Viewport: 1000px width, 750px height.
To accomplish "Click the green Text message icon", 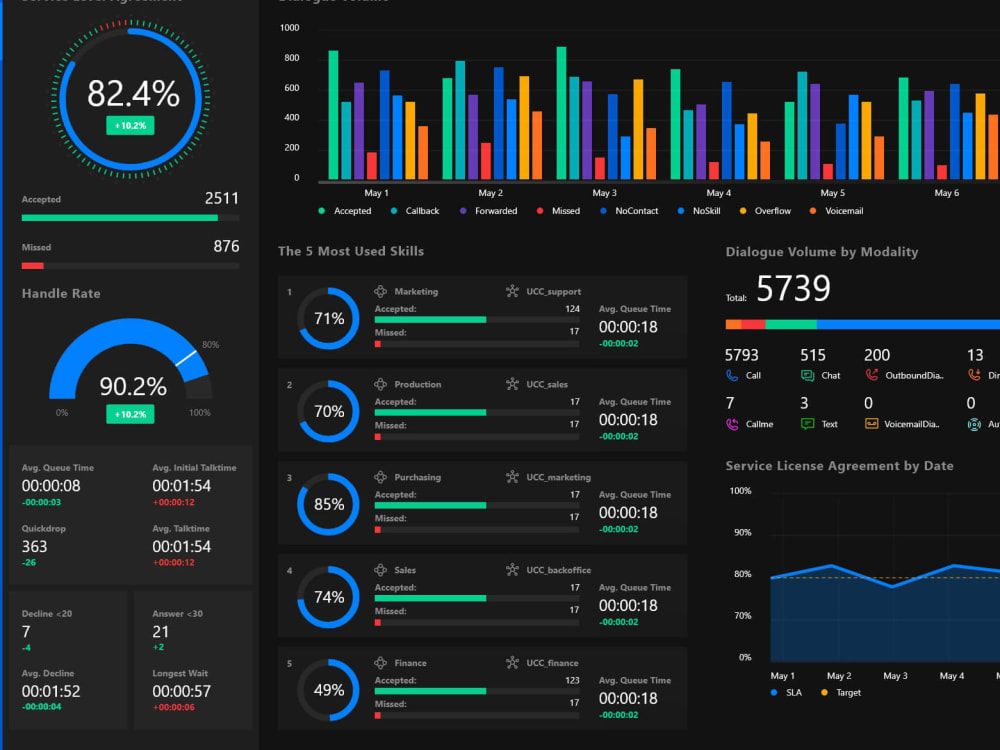I will [810, 423].
